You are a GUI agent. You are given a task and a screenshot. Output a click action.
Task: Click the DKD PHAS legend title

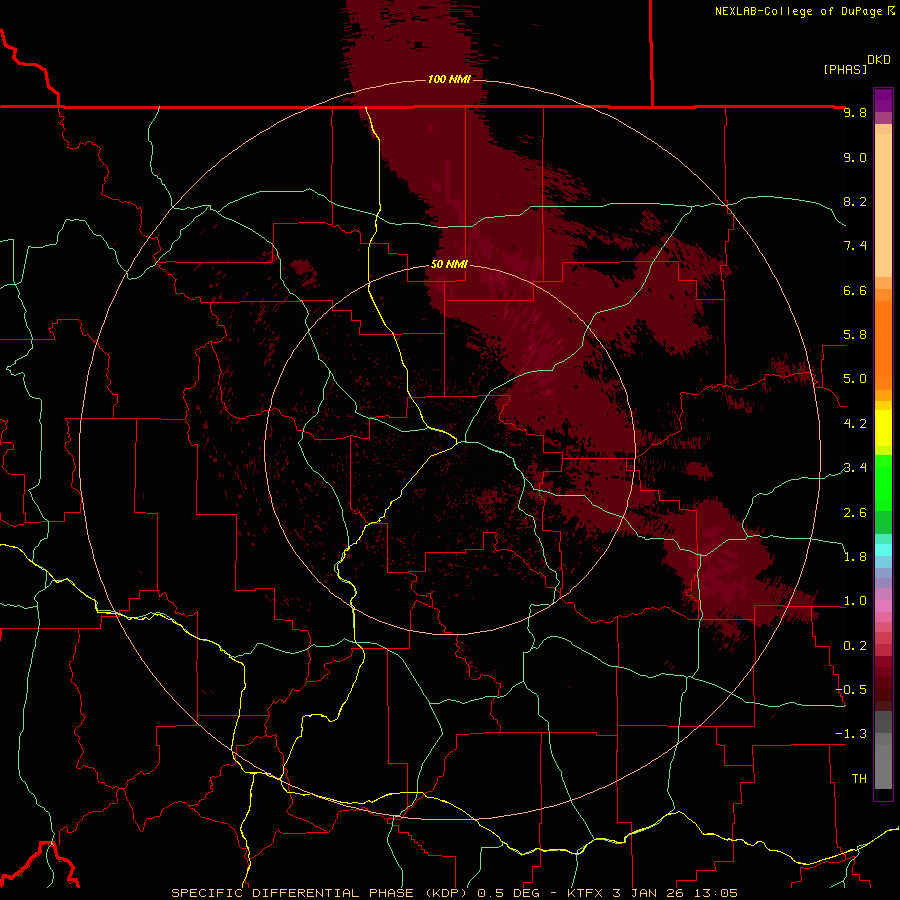tap(856, 65)
